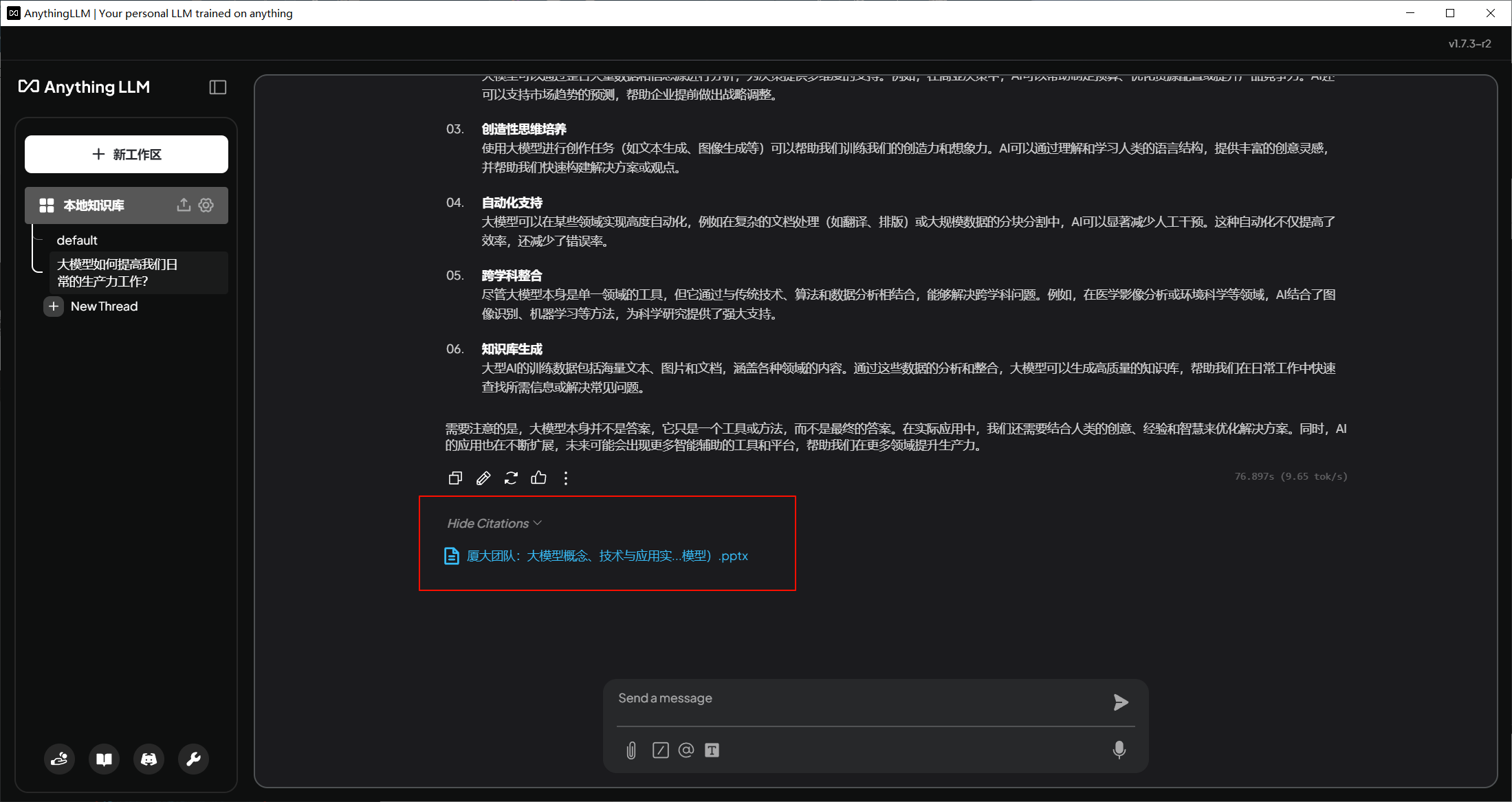Click the 跨学科整合 heading text

(x=512, y=276)
